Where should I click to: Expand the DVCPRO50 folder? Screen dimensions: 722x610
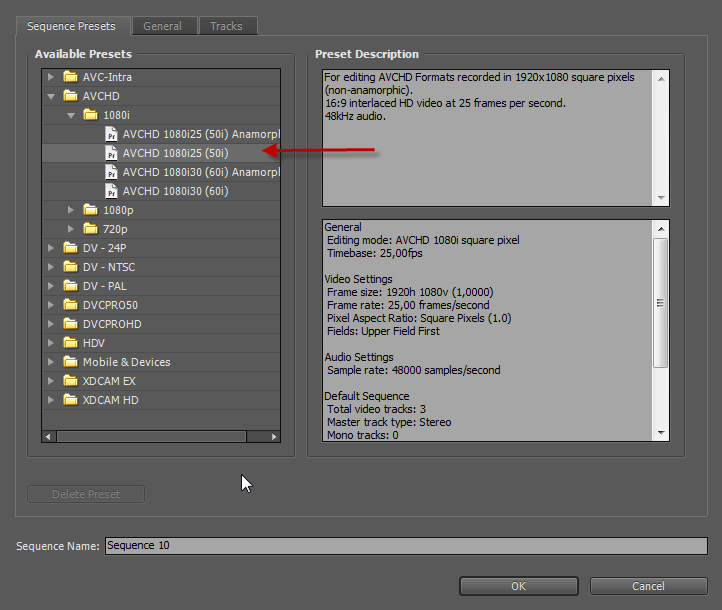[x=51, y=305]
